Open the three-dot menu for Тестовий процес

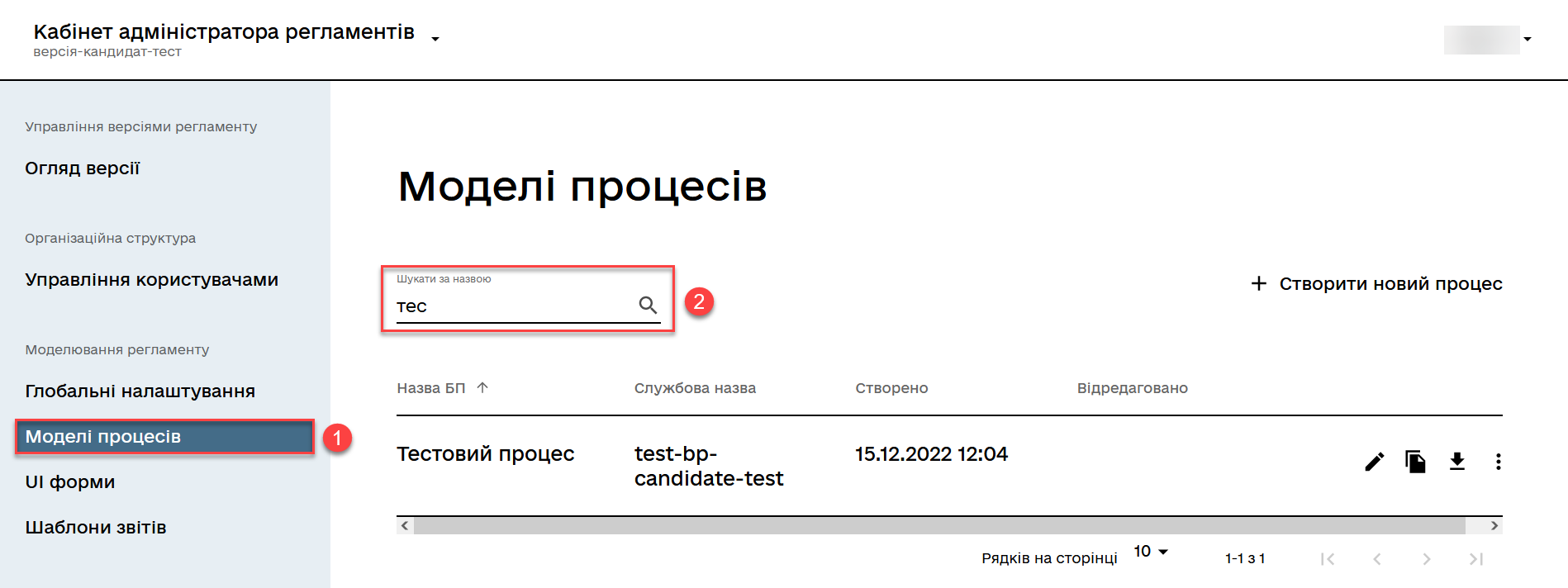pos(1498,462)
